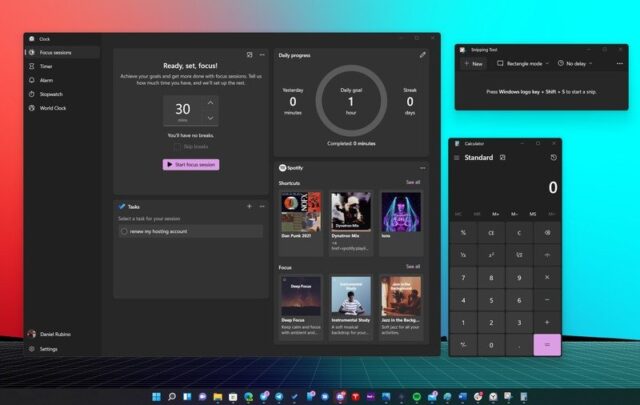The image size is (640, 405).
Task: Open the Dan Punk 2021 playlist thumbnail
Action: [x=301, y=212]
